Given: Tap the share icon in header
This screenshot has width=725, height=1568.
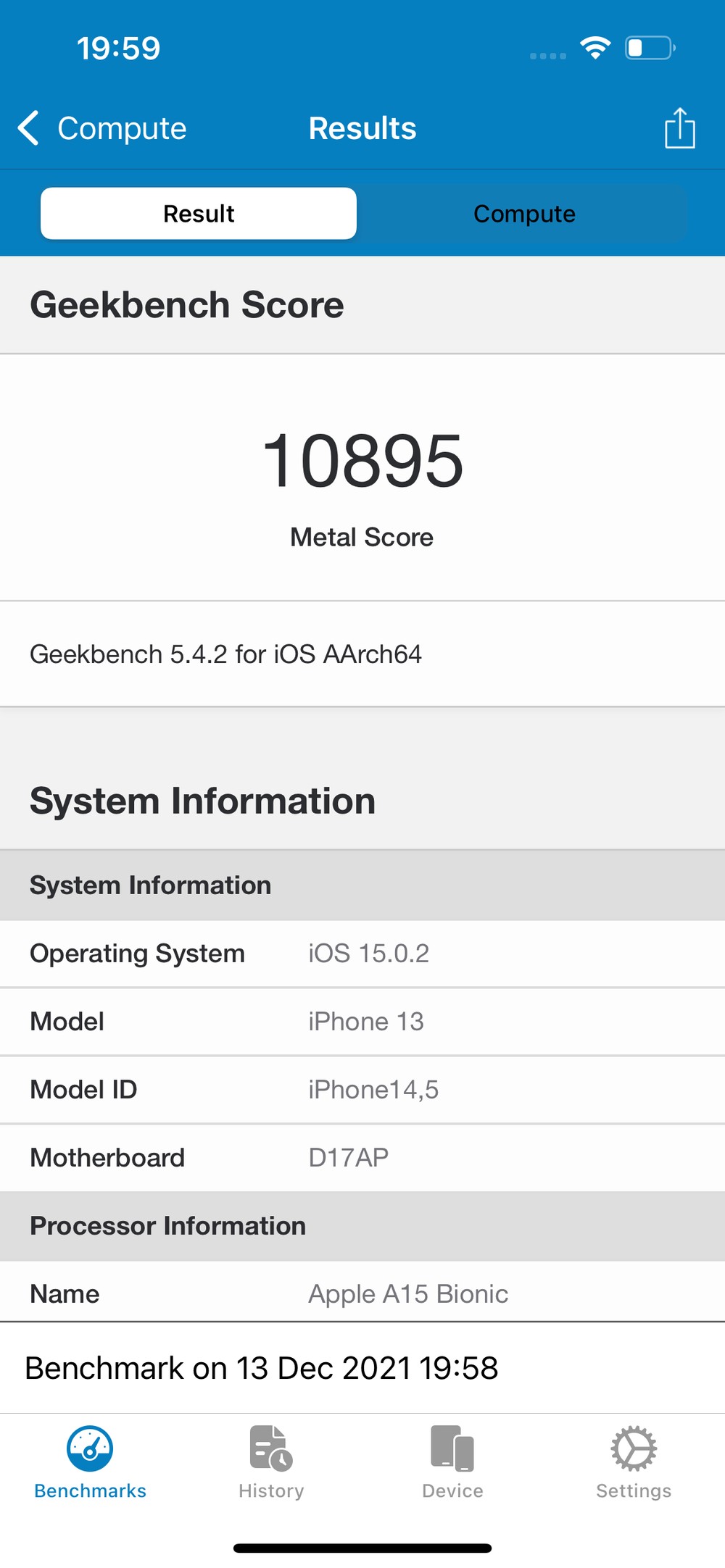Looking at the screenshot, I should click(679, 128).
